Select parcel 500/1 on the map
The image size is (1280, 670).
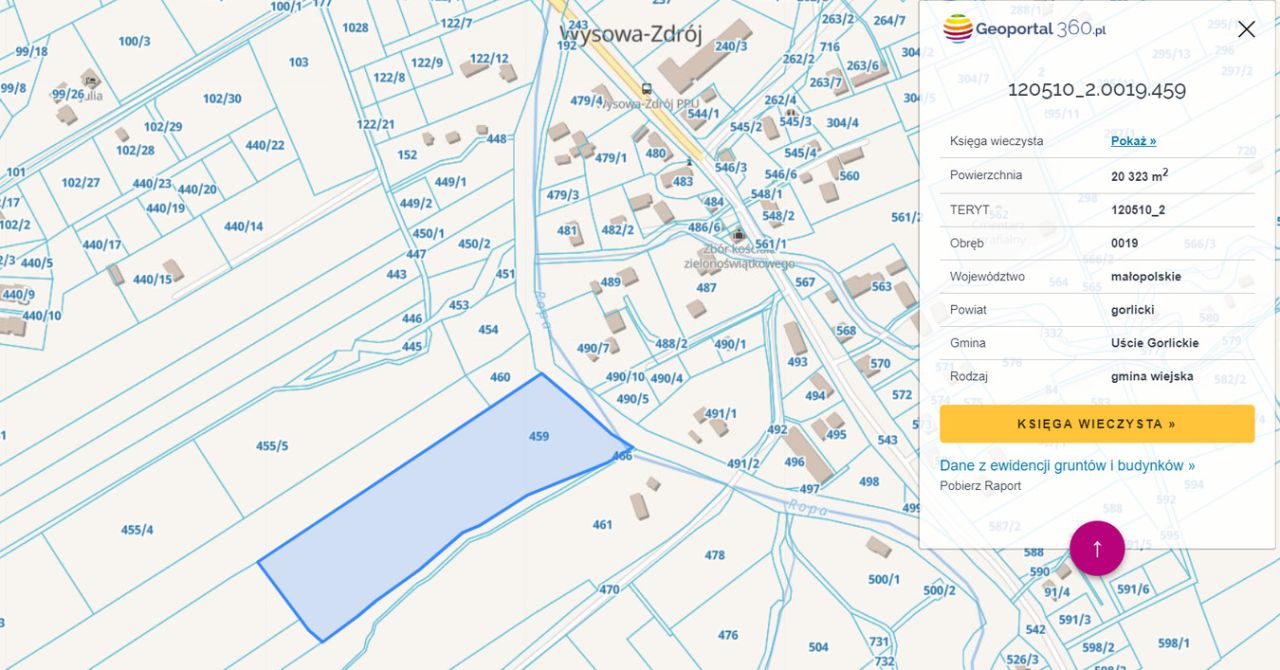[884, 579]
